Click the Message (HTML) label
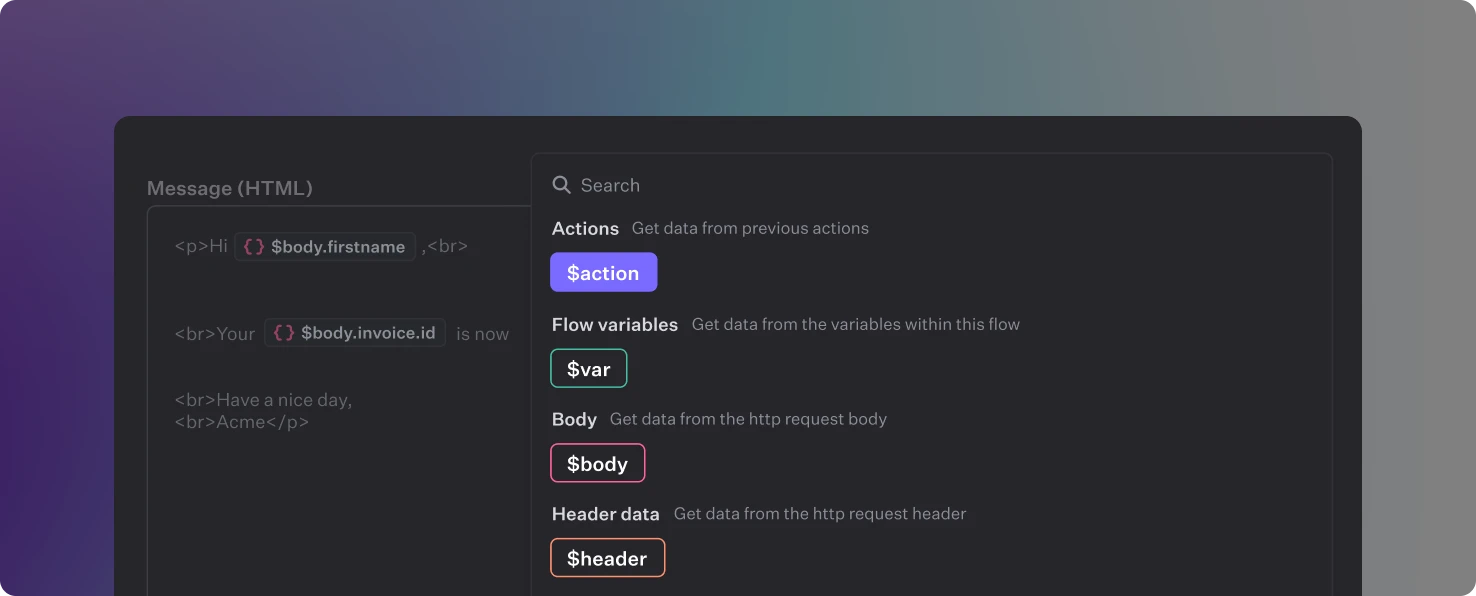Image resolution: width=1476 pixels, height=596 pixels. 229,188
